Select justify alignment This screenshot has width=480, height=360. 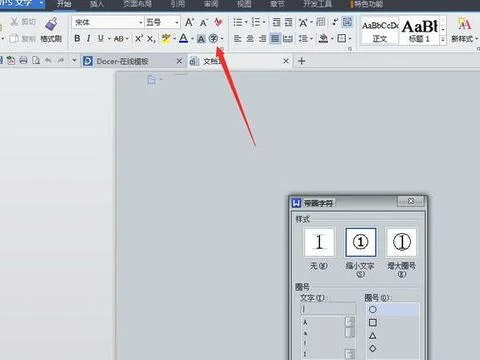tap(275, 39)
